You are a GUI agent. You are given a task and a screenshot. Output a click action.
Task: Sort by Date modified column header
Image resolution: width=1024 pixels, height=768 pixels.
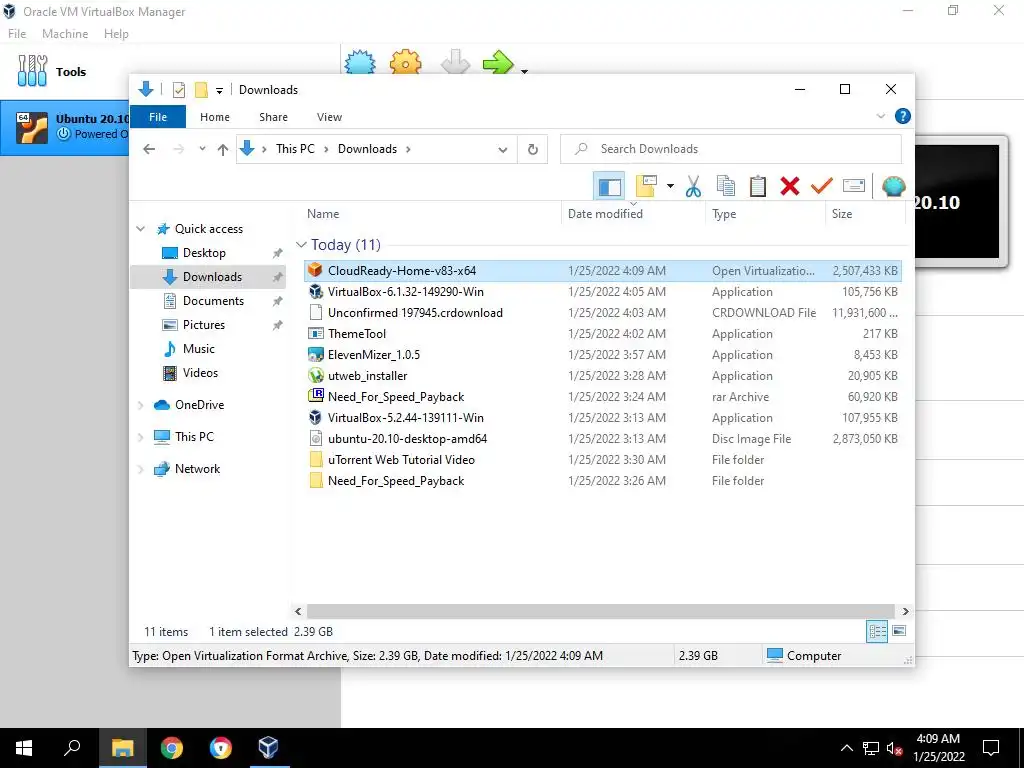[605, 214]
